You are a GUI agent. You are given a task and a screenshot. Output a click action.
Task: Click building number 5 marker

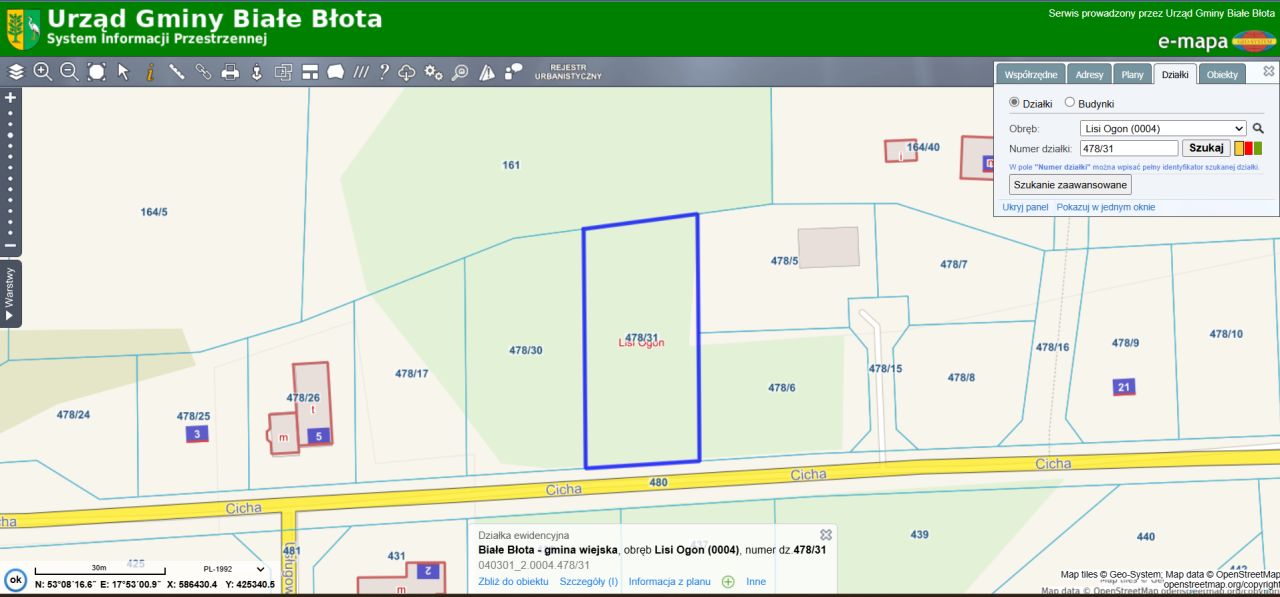point(318,436)
